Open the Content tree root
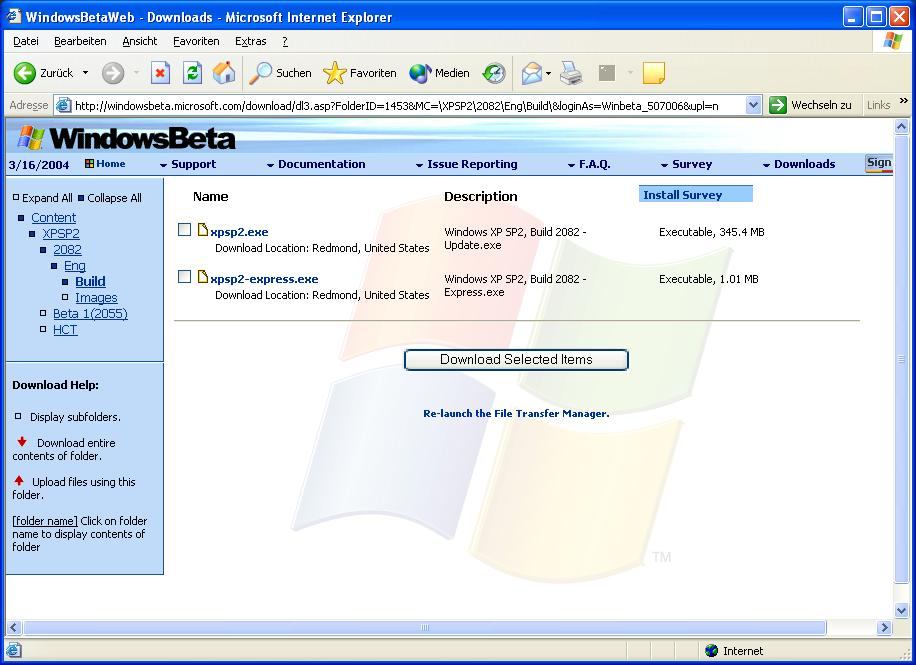 click(53, 217)
